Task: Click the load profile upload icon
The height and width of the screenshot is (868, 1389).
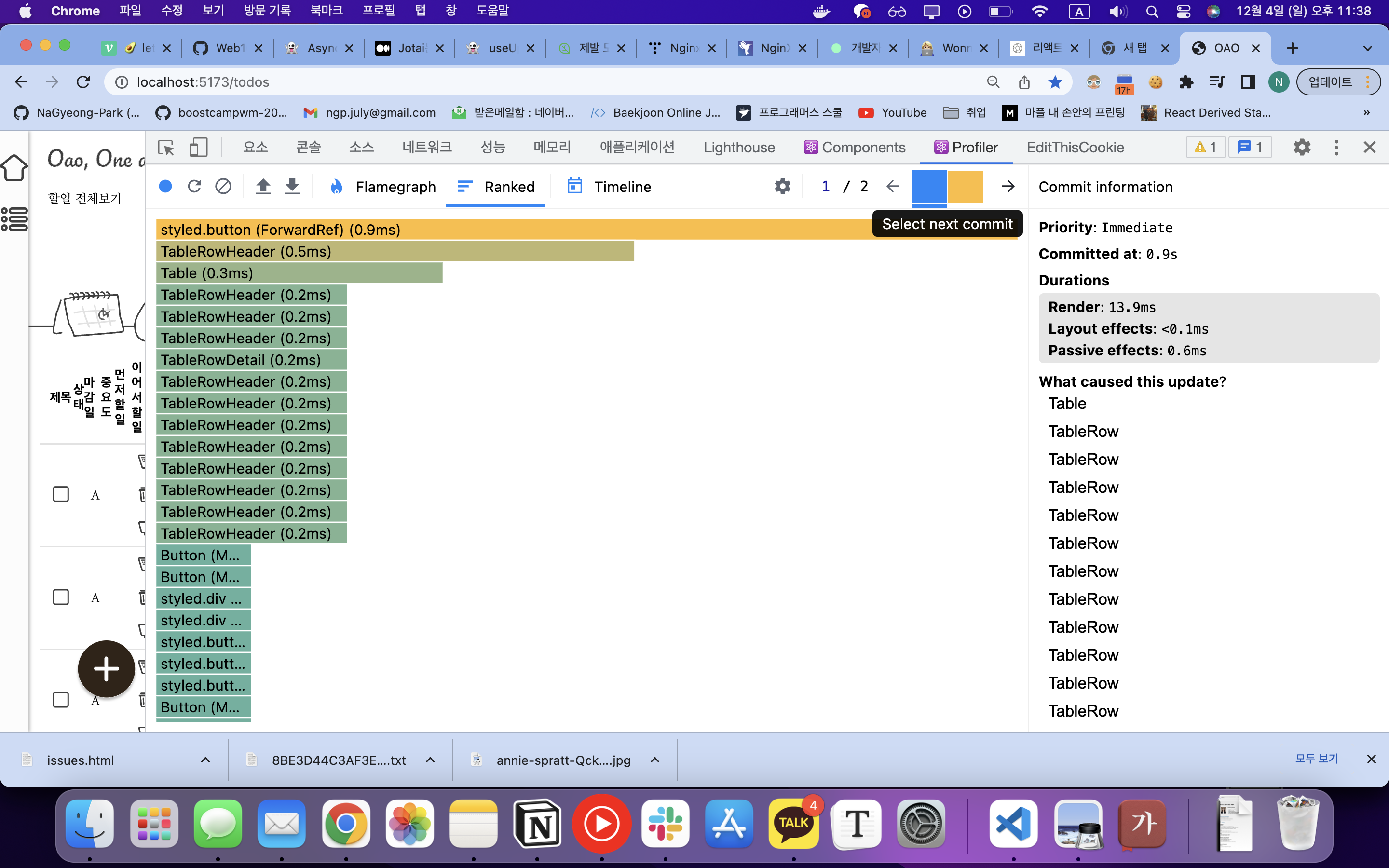Action: (263, 187)
